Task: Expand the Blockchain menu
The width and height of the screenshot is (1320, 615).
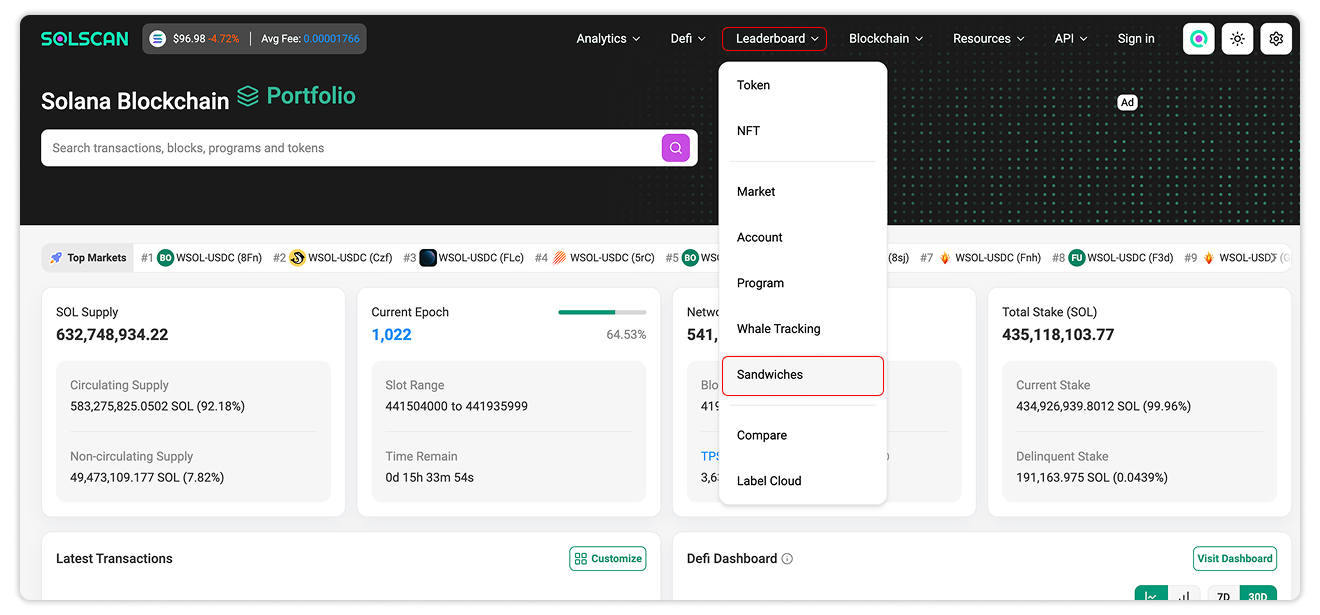Action: point(886,39)
